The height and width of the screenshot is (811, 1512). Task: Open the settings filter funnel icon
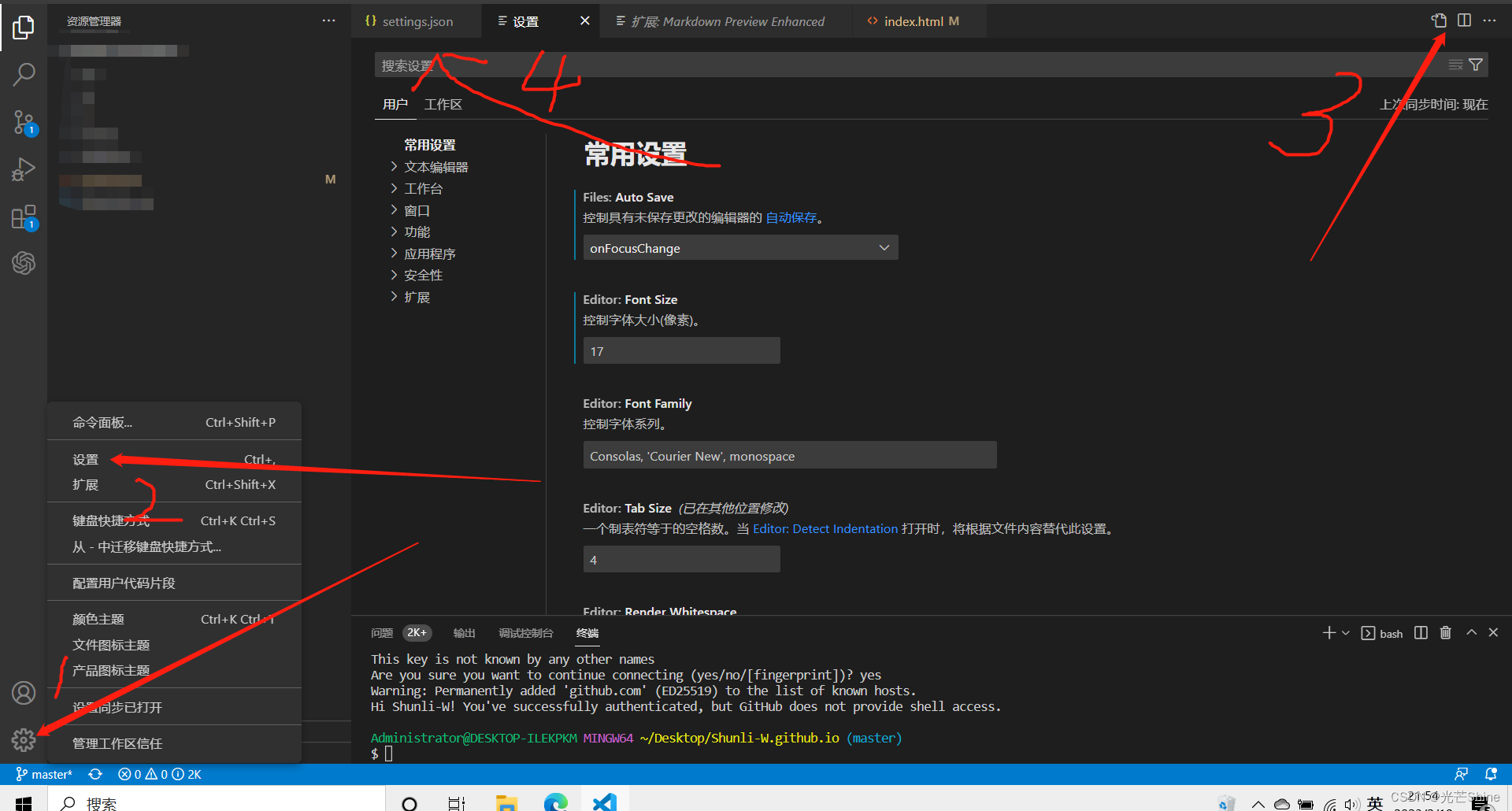pos(1476,65)
